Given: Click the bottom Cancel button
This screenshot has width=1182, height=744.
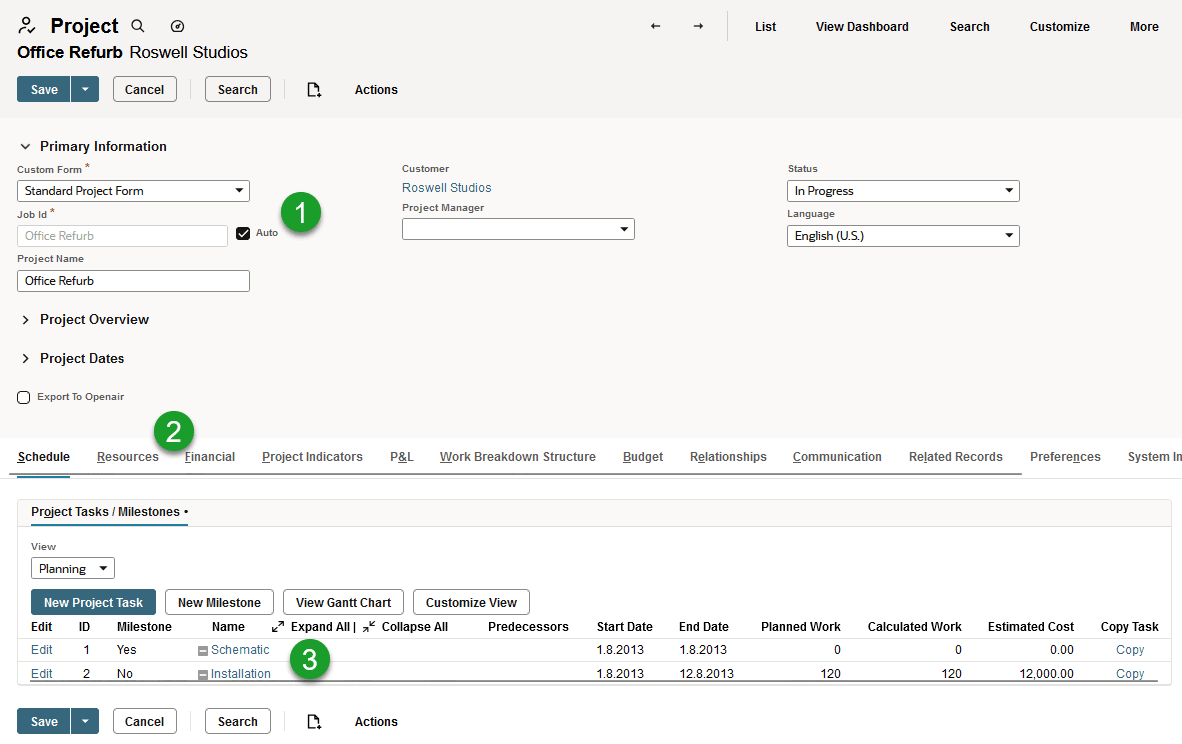Looking at the screenshot, I should coord(145,721).
